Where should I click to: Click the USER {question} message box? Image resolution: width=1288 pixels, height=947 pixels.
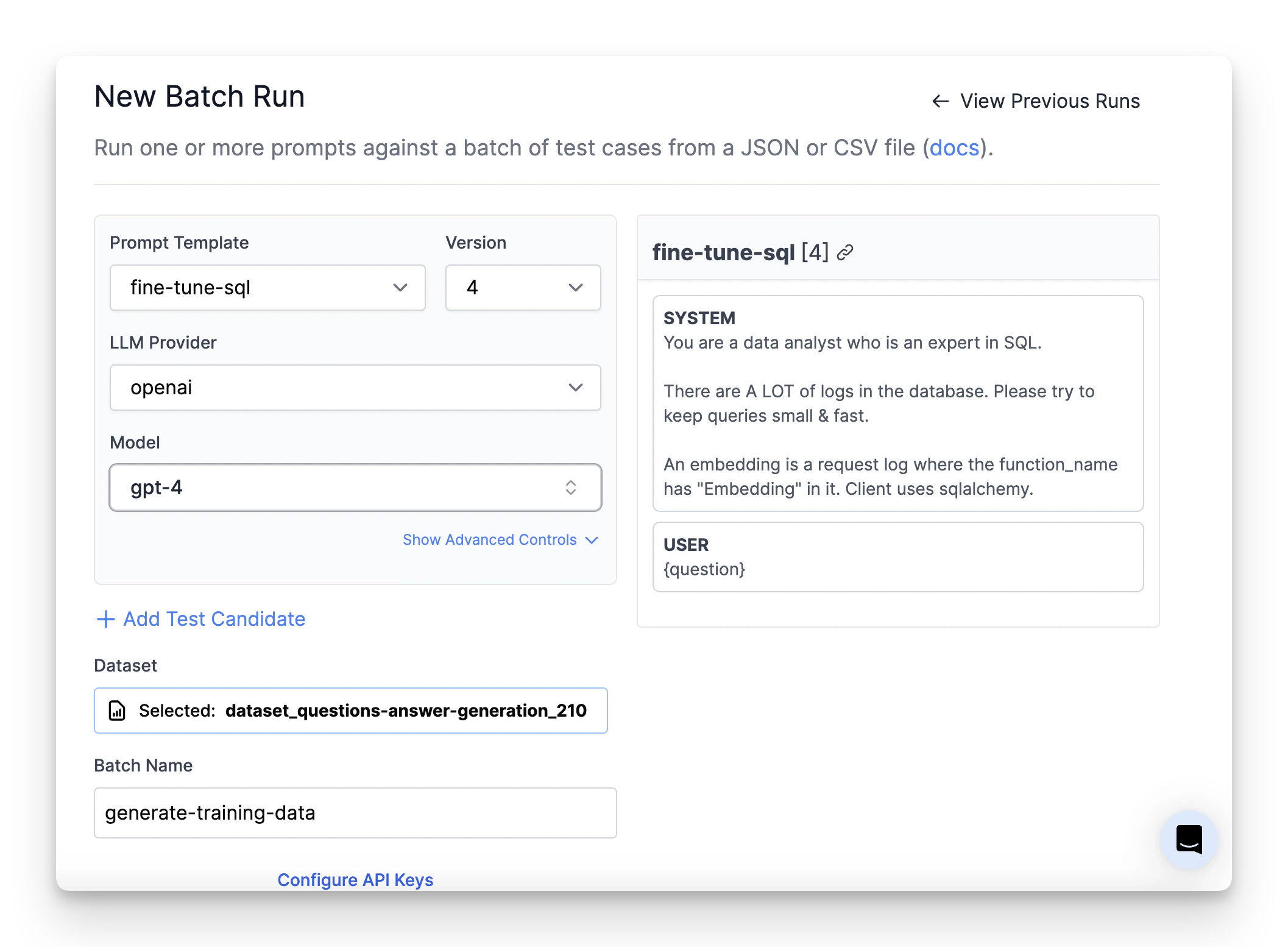pos(897,557)
